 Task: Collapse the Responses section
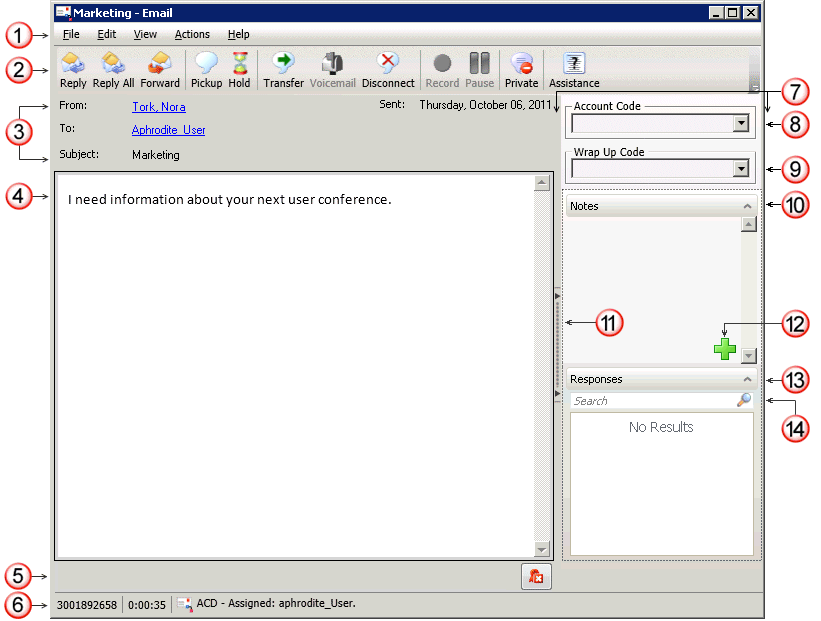pos(746,380)
